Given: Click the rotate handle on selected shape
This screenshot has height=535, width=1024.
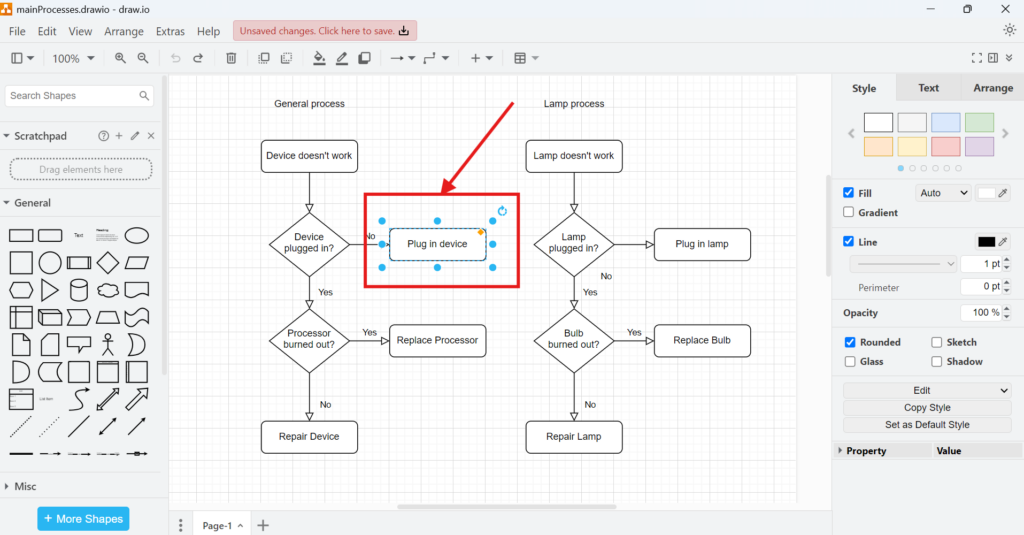Looking at the screenshot, I should (502, 211).
